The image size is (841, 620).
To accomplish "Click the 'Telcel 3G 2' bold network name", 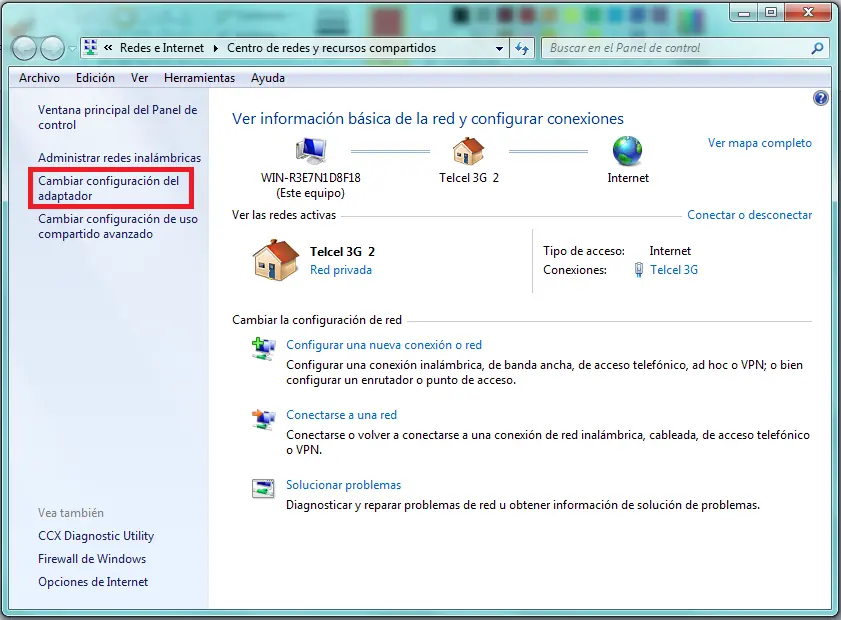I will click(x=342, y=252).
